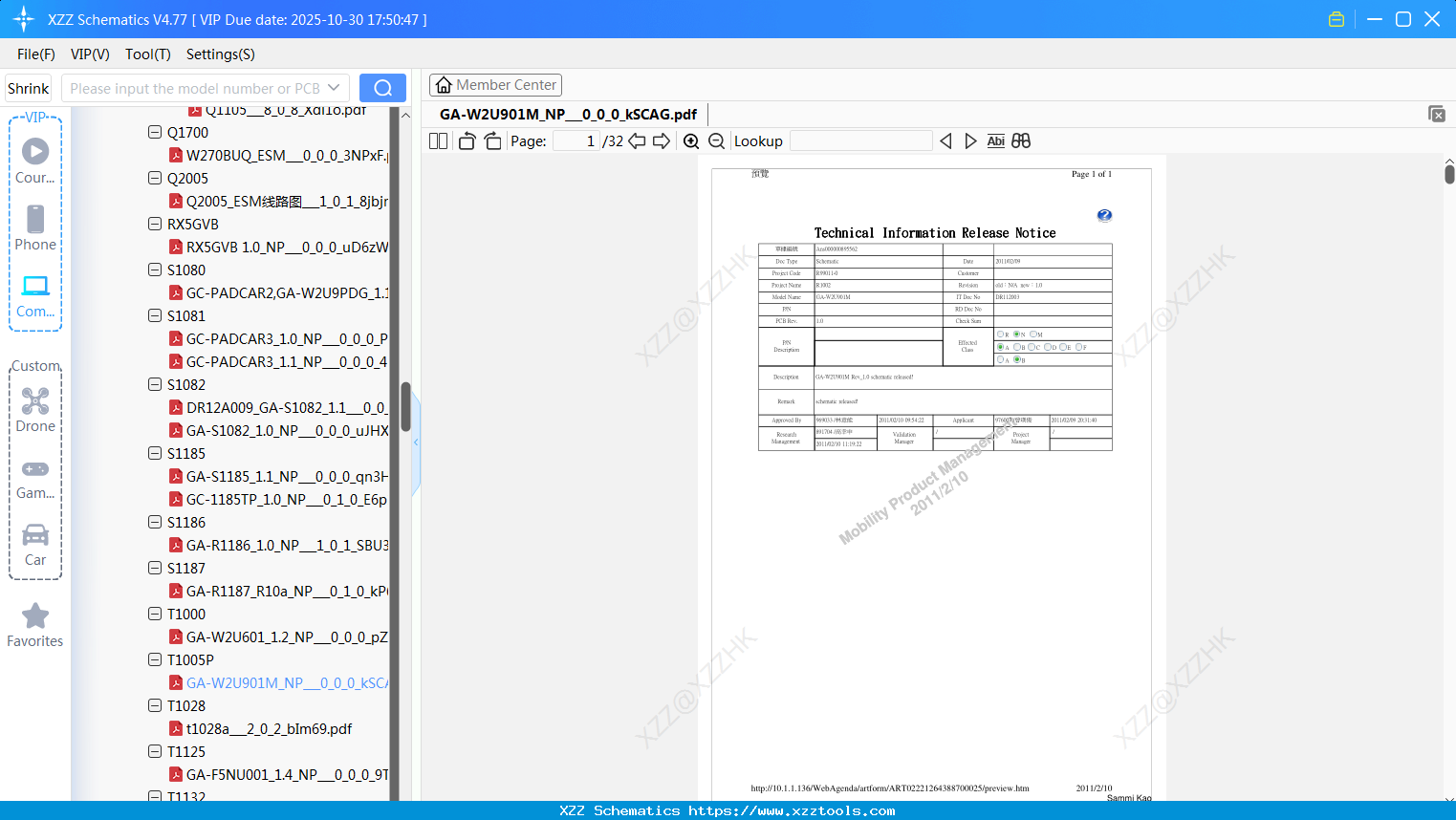
Task: Collapse the T1005P tree folder
Action: pyautogui.click(x=155, y=660)
